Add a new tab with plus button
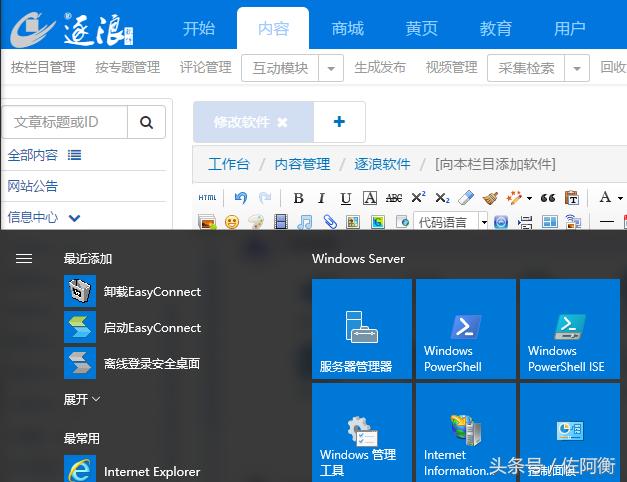The height and width of the screenshot is (482, 627). [339, 122]
